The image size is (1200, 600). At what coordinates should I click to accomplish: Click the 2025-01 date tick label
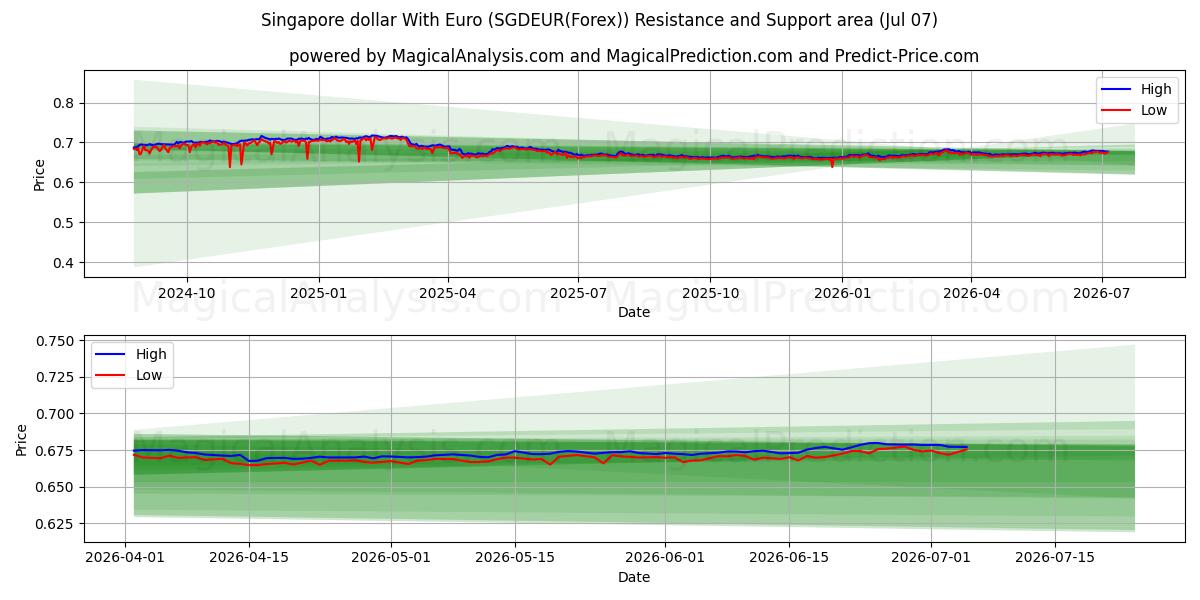(319, 293)
